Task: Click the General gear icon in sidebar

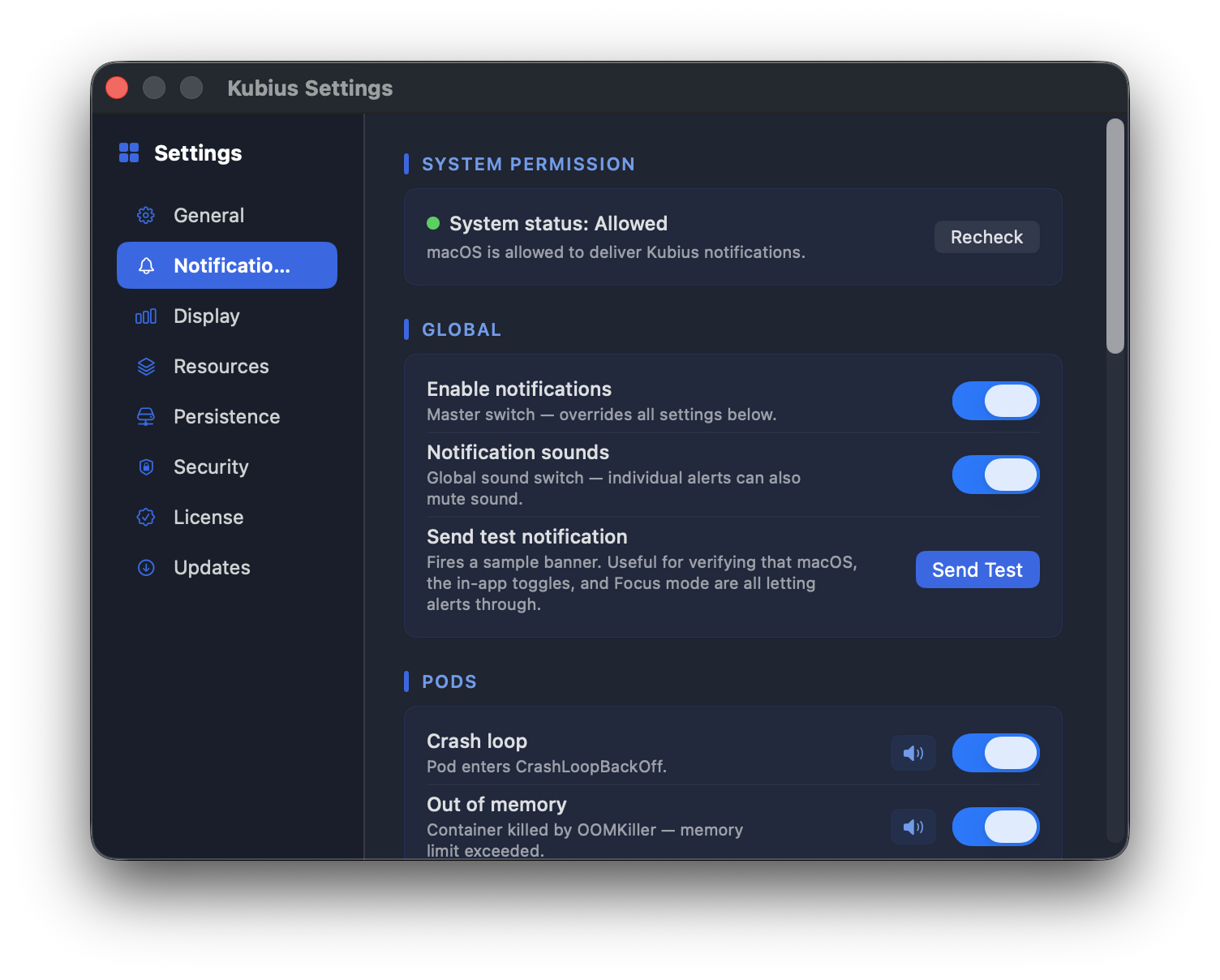Action: coord(146,215)
